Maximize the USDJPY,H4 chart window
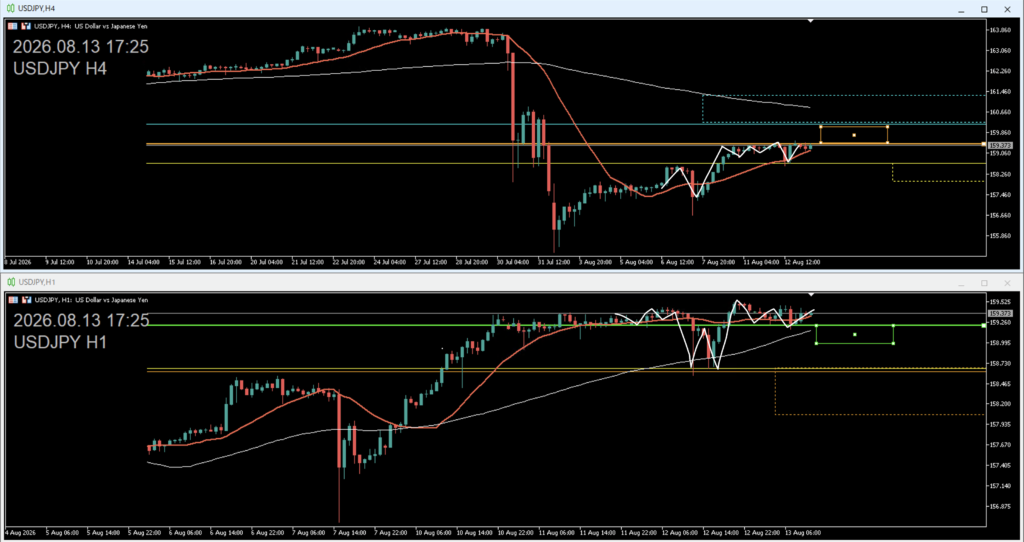 coord(984,9)
